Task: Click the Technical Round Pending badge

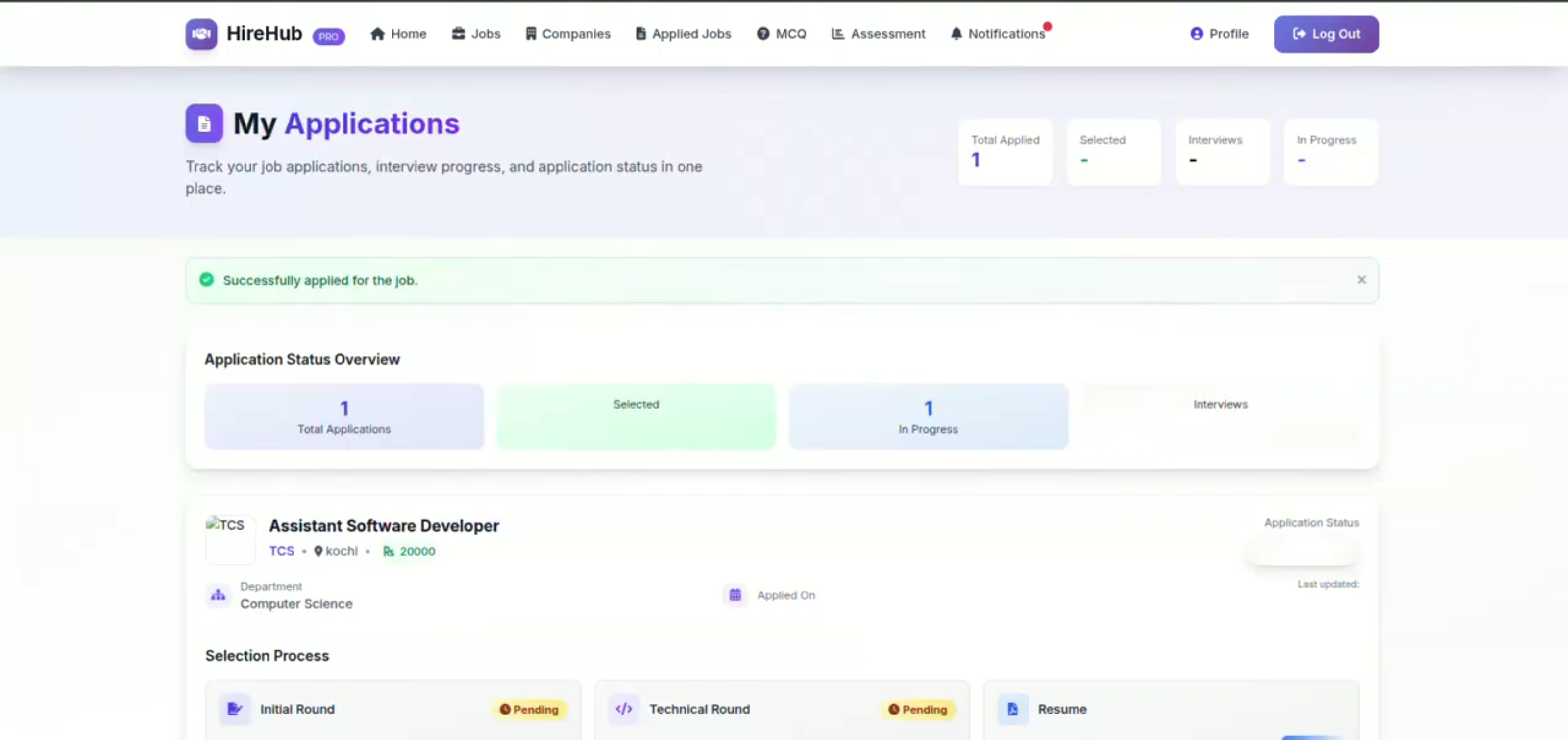Action: tap(918, 710)
